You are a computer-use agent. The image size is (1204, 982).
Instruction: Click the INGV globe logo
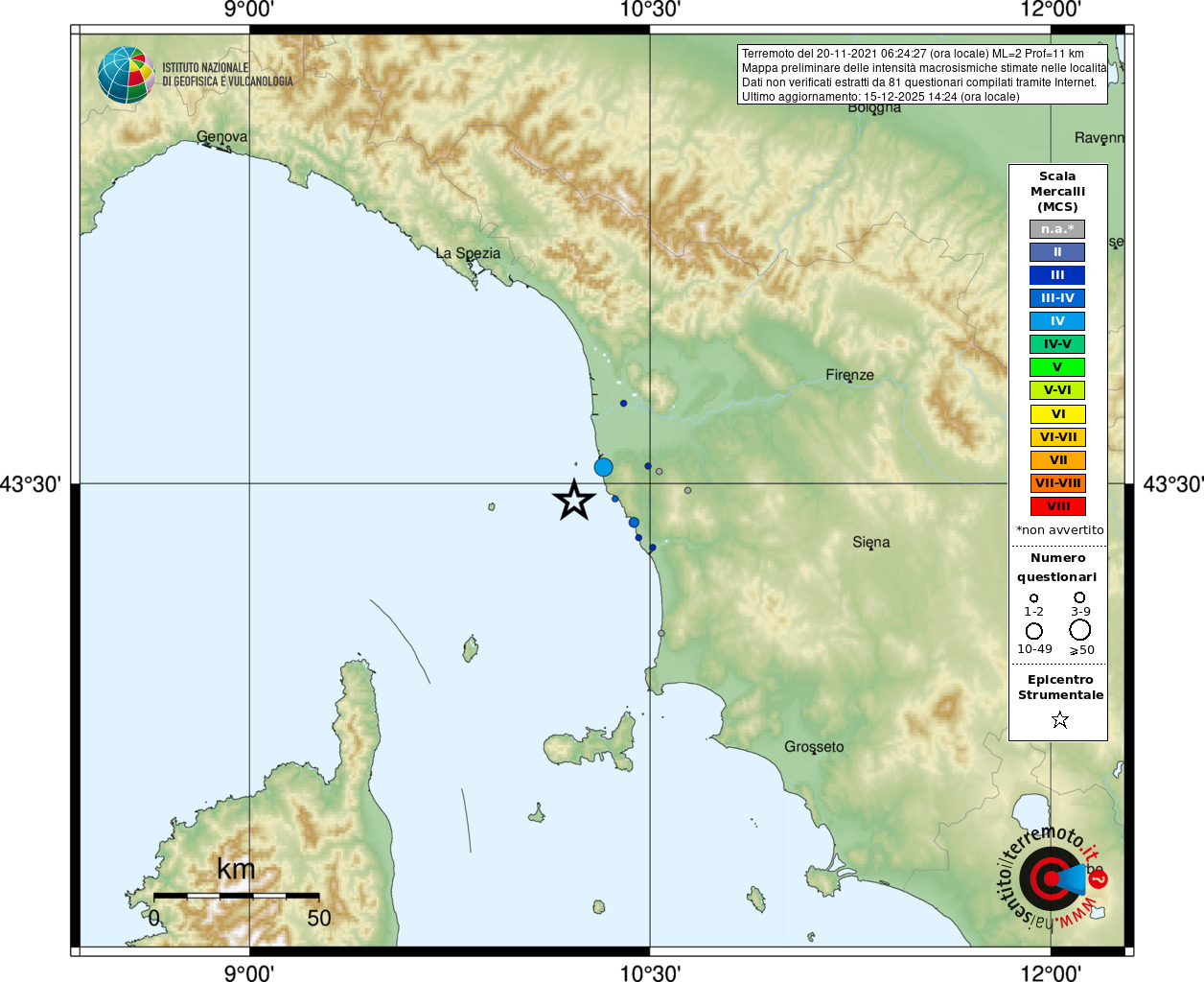[x=126, y=75]
